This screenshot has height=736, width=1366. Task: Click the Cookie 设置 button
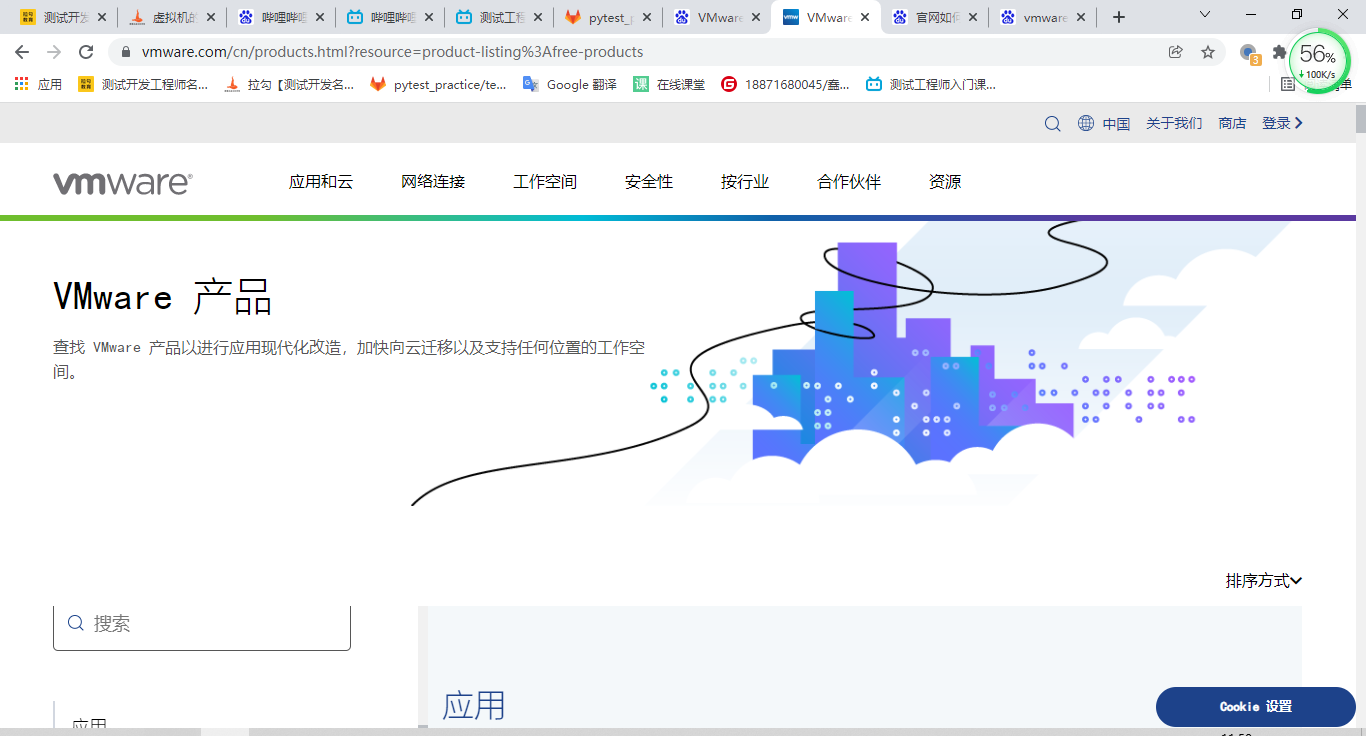(x=1256, y=707)
